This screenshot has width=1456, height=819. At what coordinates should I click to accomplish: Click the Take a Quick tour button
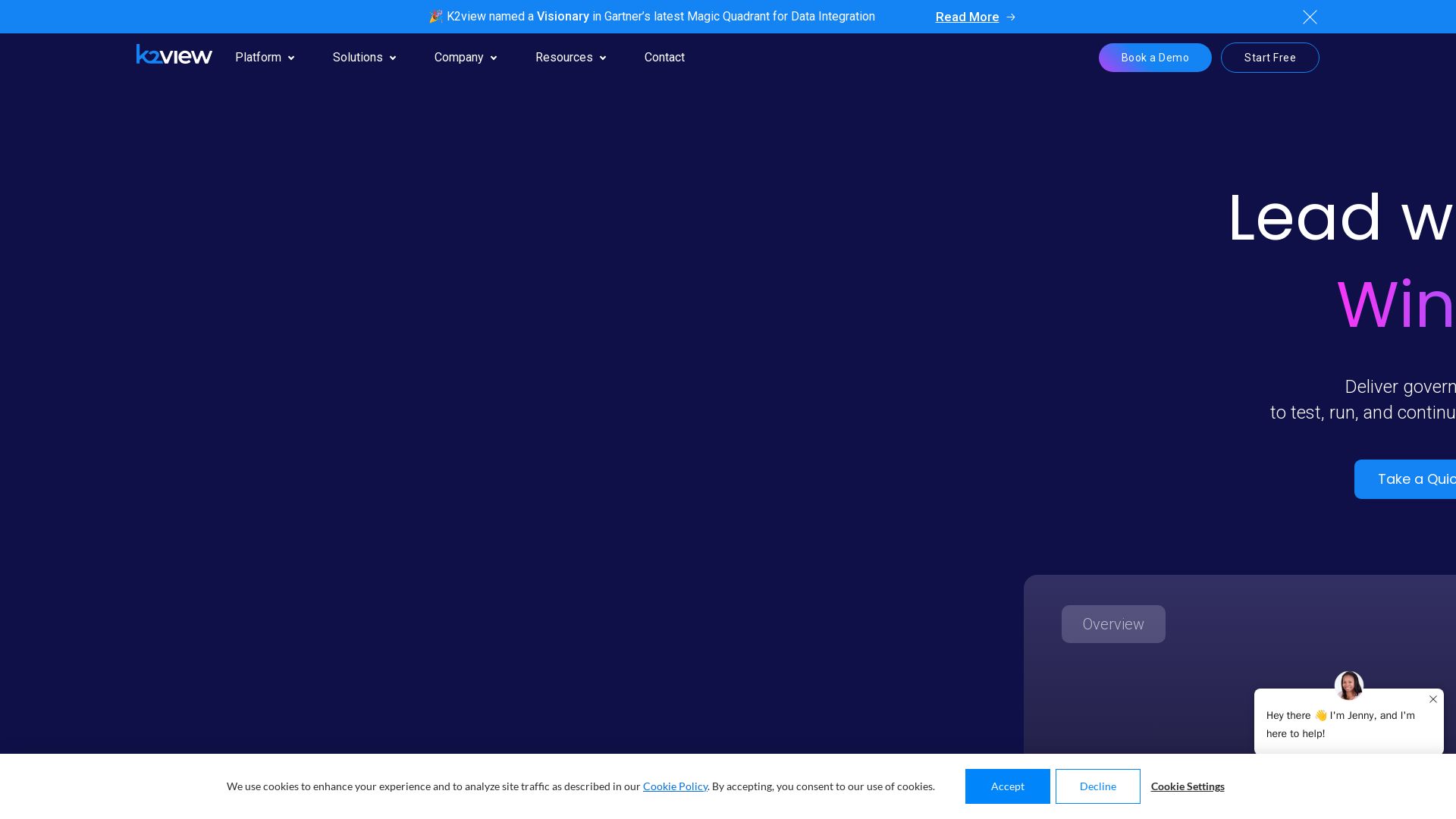[1405, 479]
